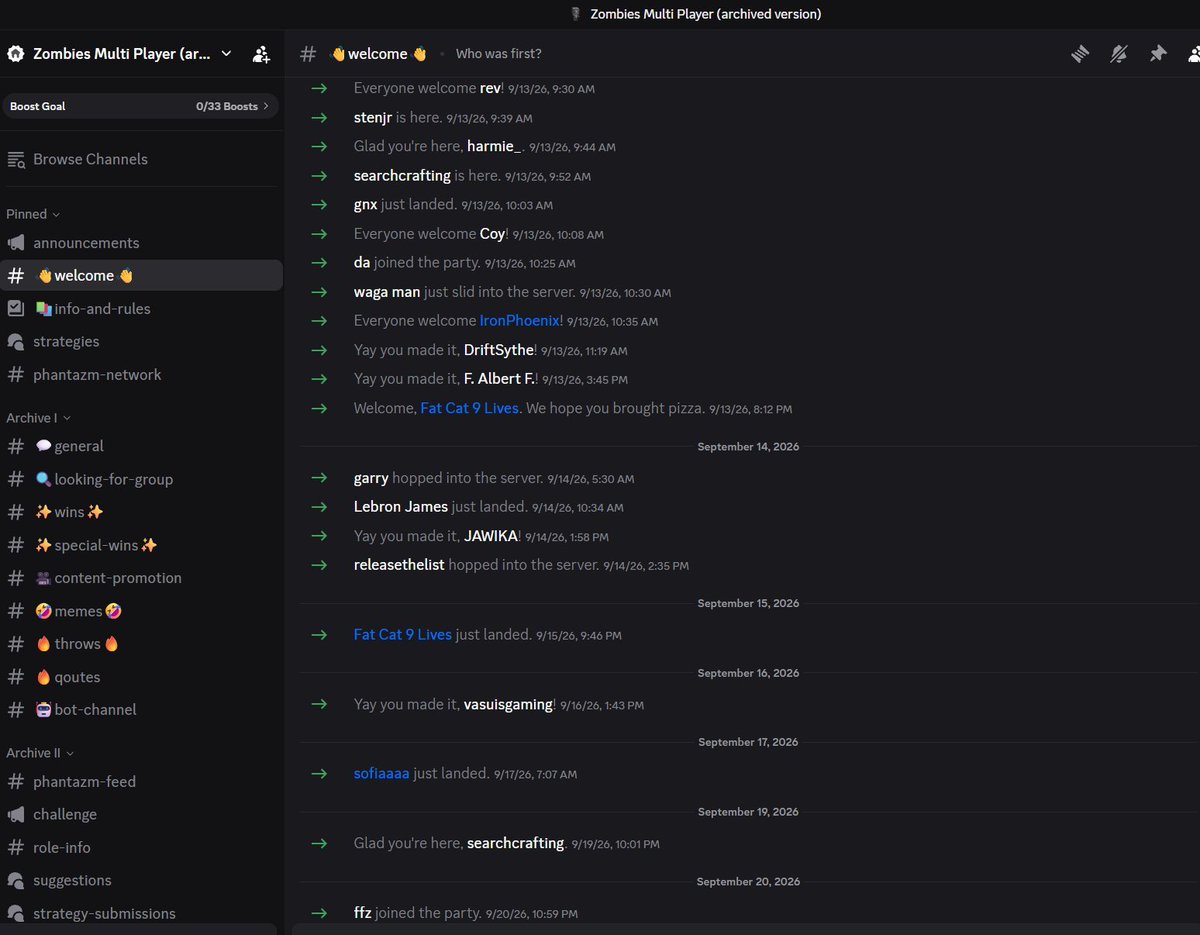
Task: Click username rev in welcome message
Action: [490, 88]
